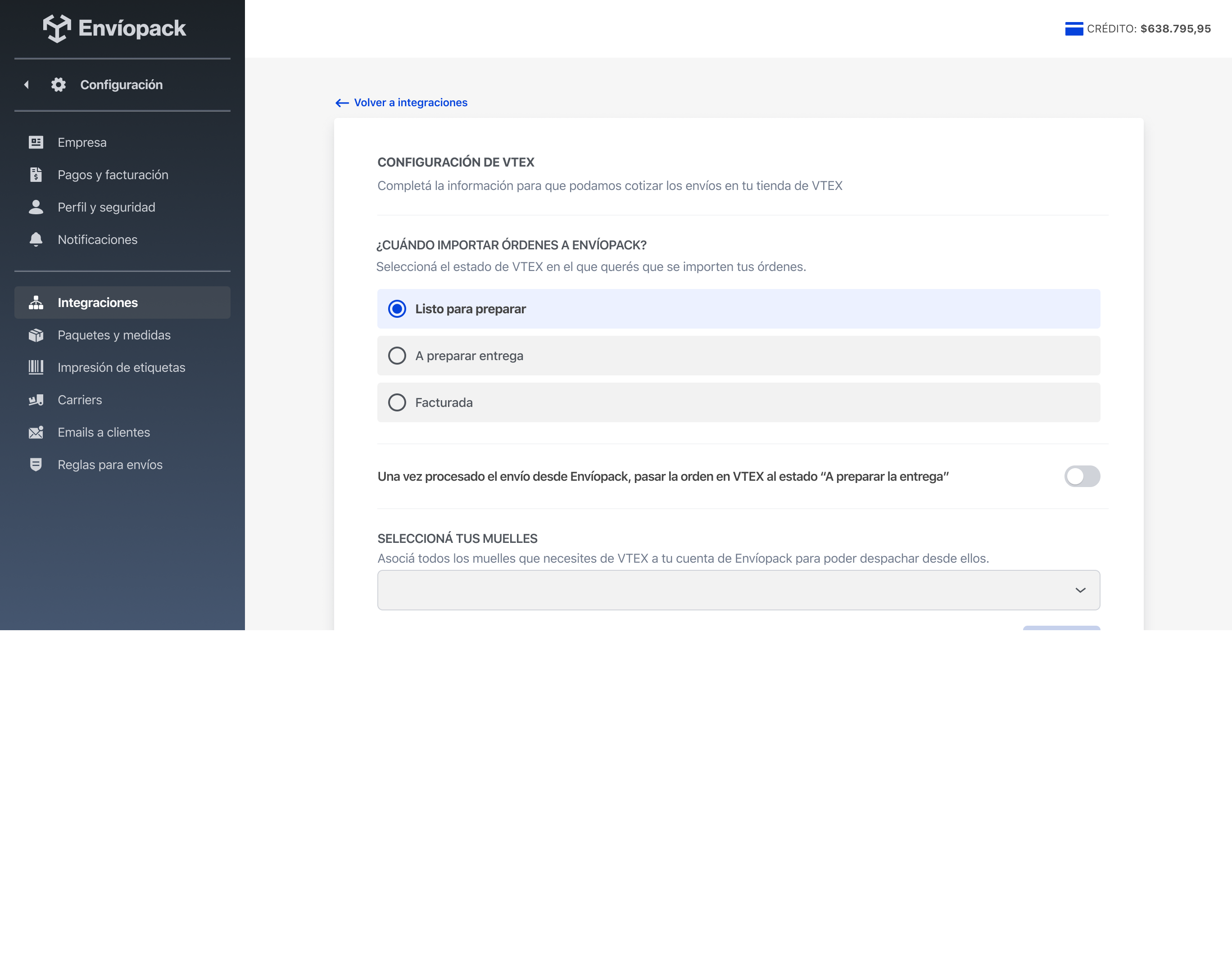This screenshot has height=966, width=1232.
Task: Click the Impresión de etiquetas barcode icon
Action: pos(36,368)
